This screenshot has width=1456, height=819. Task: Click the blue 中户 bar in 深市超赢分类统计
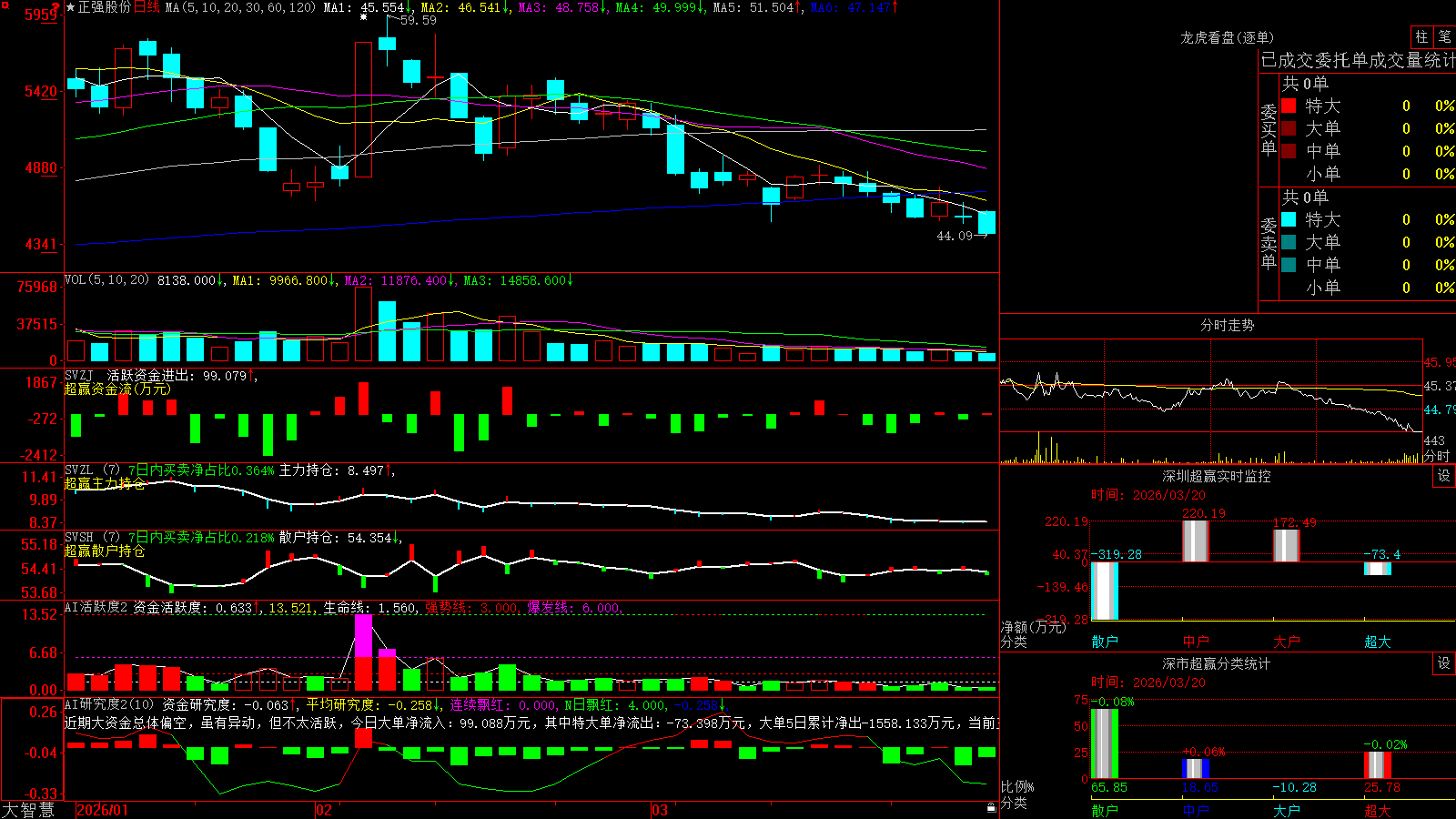point(1196,768)
